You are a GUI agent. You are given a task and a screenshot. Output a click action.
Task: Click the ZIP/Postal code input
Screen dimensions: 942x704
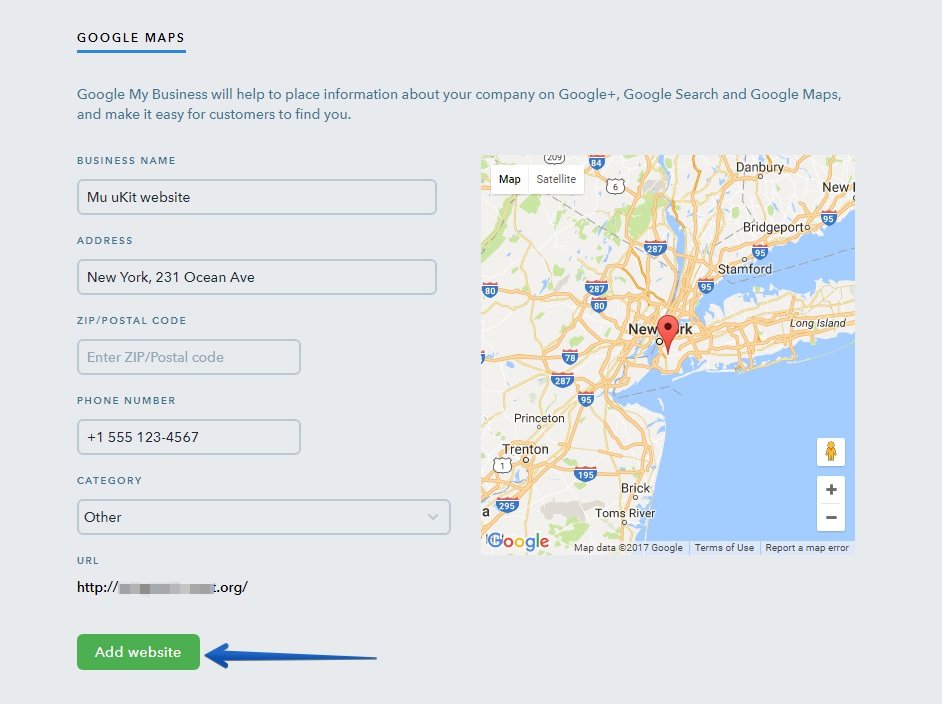(x=189, y=357)
